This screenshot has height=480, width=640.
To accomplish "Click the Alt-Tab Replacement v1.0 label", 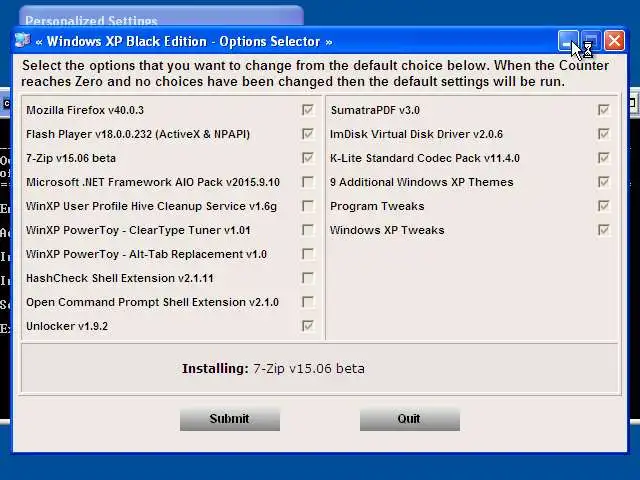I will [x=147, y=254].
